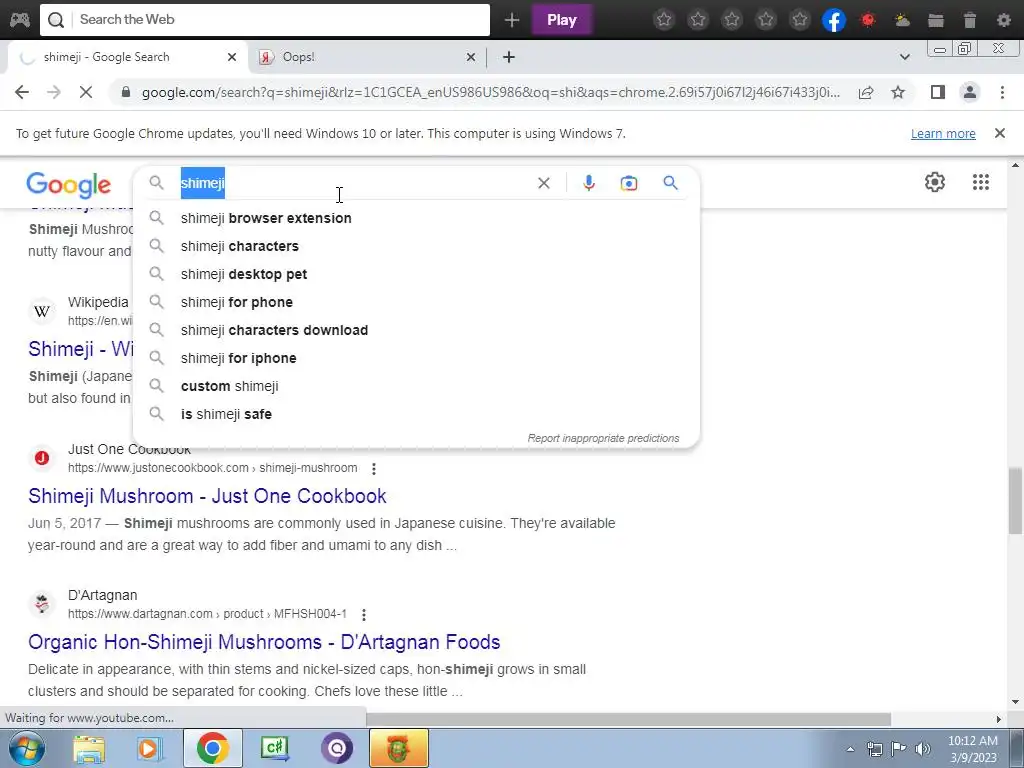Open the folder icon in top toolbar
The width and height of the screenshot is (1024, 768).
pos(936,20)
